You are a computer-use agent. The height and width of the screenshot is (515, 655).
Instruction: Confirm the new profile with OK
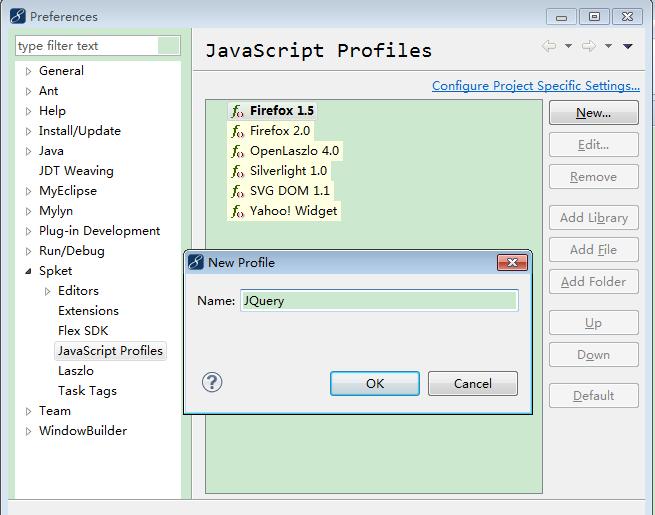(x=375, y=383)
